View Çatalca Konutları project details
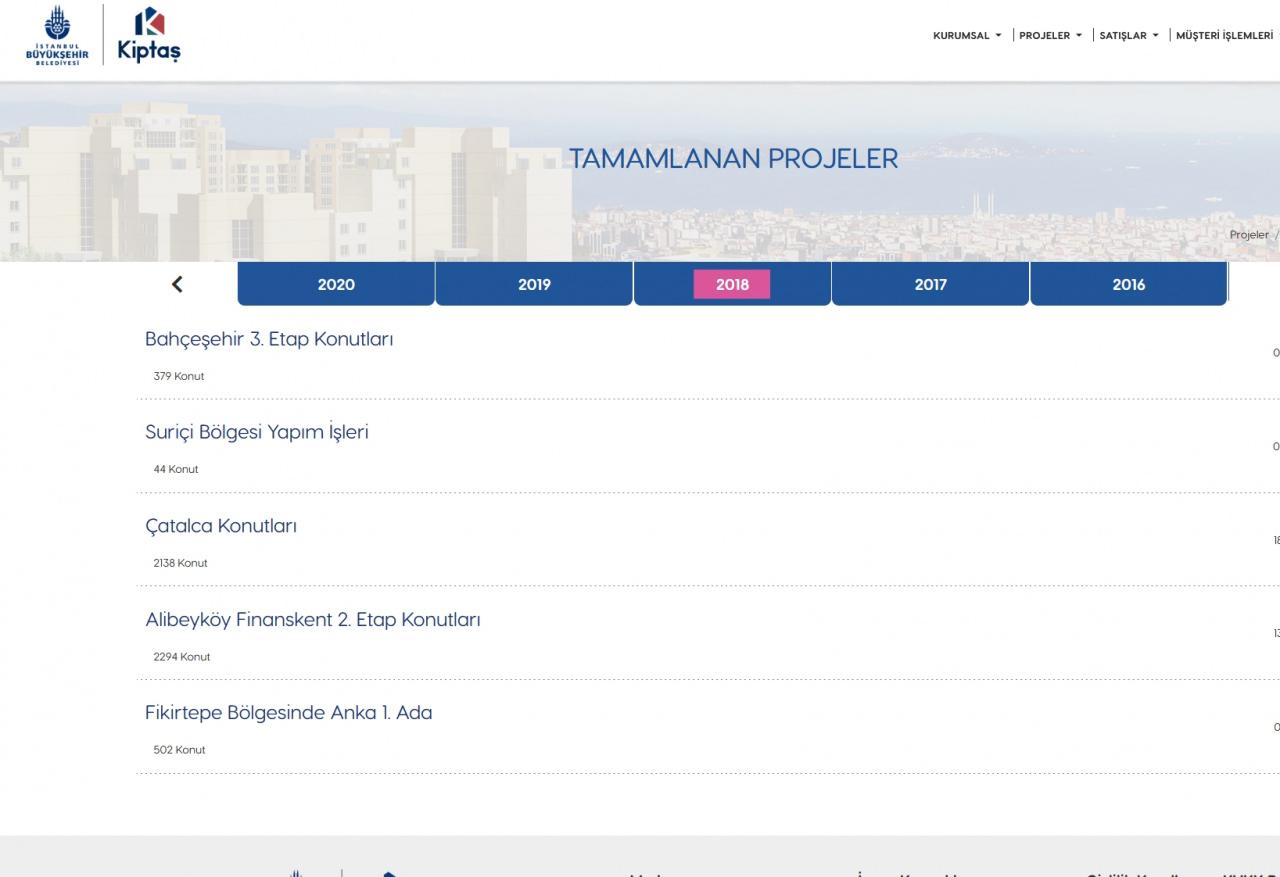 (x=221, y=526)
